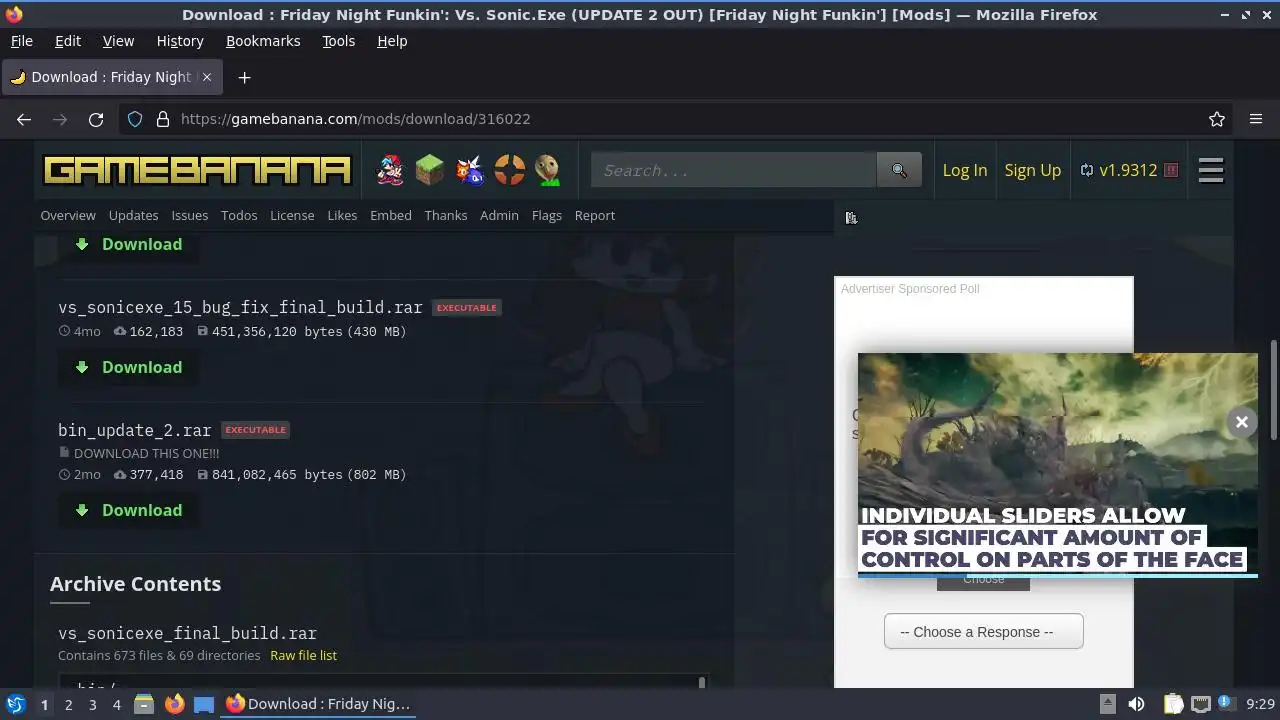This screenshot has height=720, width=1280.
Task: Open the volume control in tray
Action: tap(1136, 704)
